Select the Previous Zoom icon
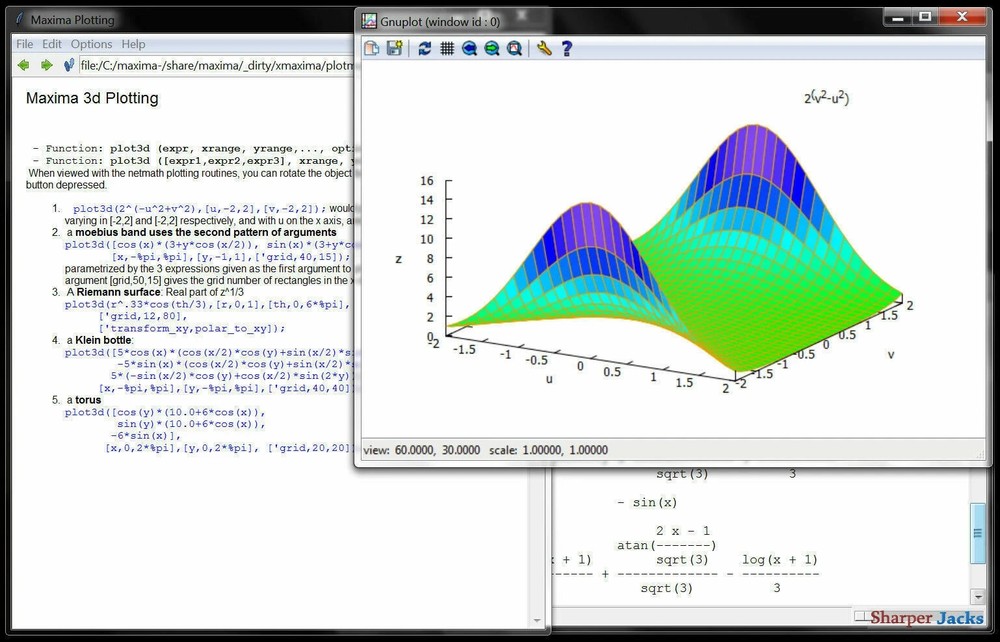Screen dimensions: 1000x642 point(469,48)
